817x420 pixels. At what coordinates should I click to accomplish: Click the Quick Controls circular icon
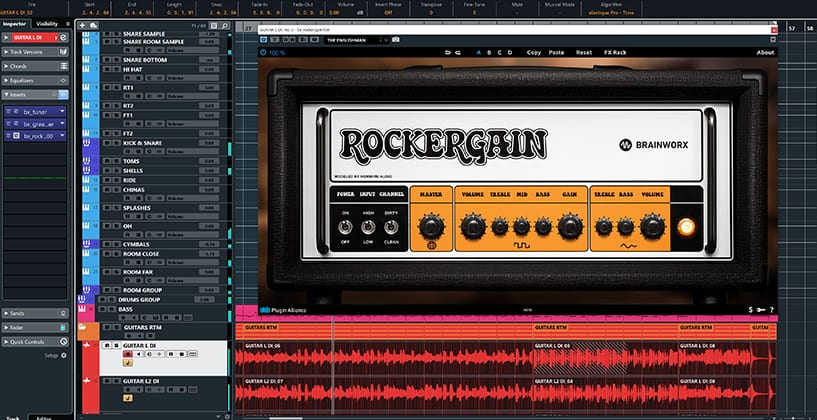pos(63,342)
